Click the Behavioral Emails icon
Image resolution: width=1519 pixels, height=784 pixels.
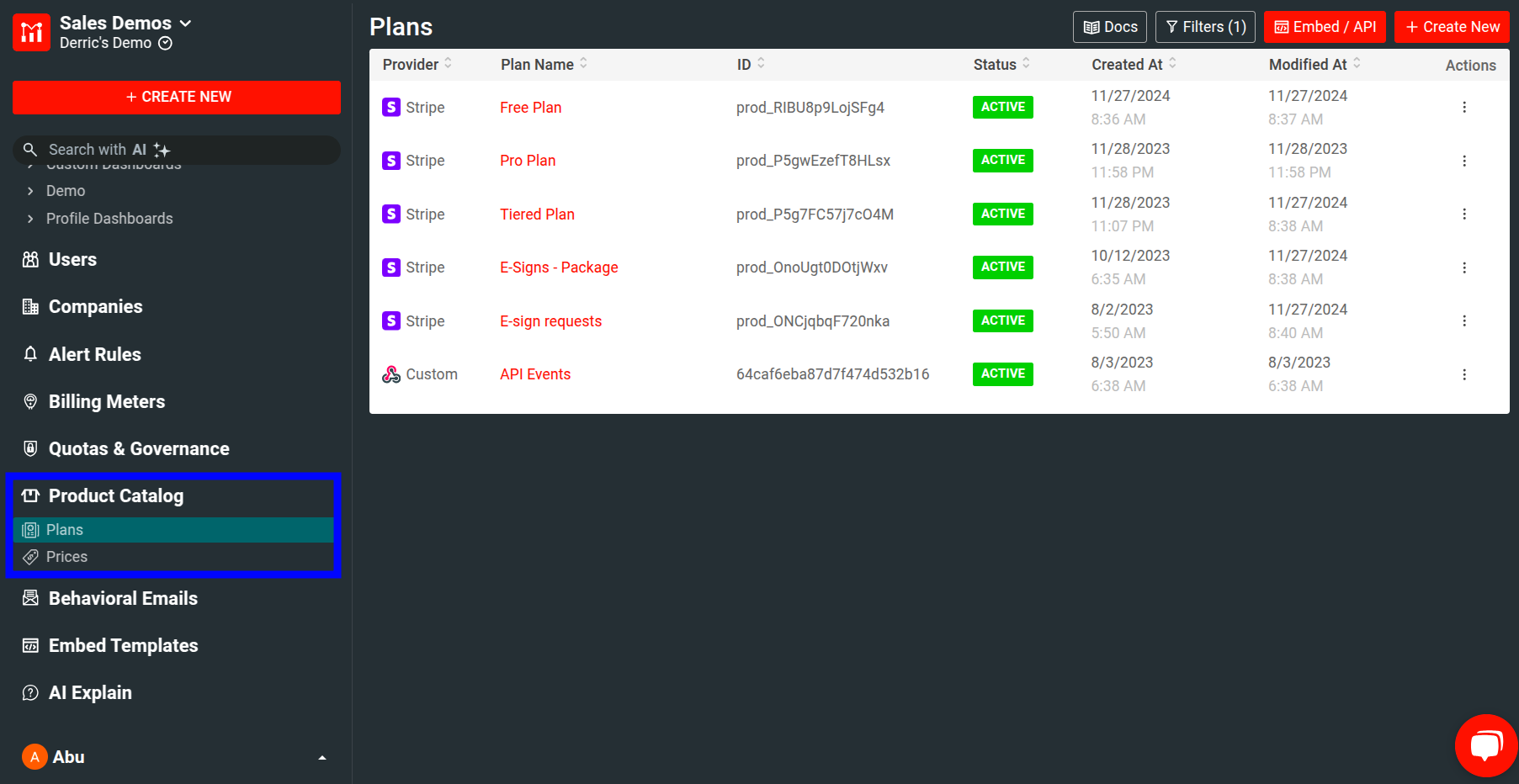coord(30,598)
